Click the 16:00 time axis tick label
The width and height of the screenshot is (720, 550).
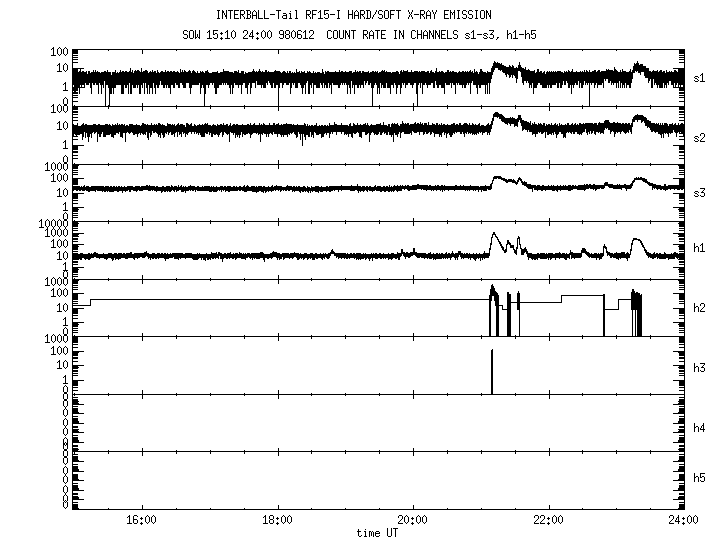tap(141, 520)
